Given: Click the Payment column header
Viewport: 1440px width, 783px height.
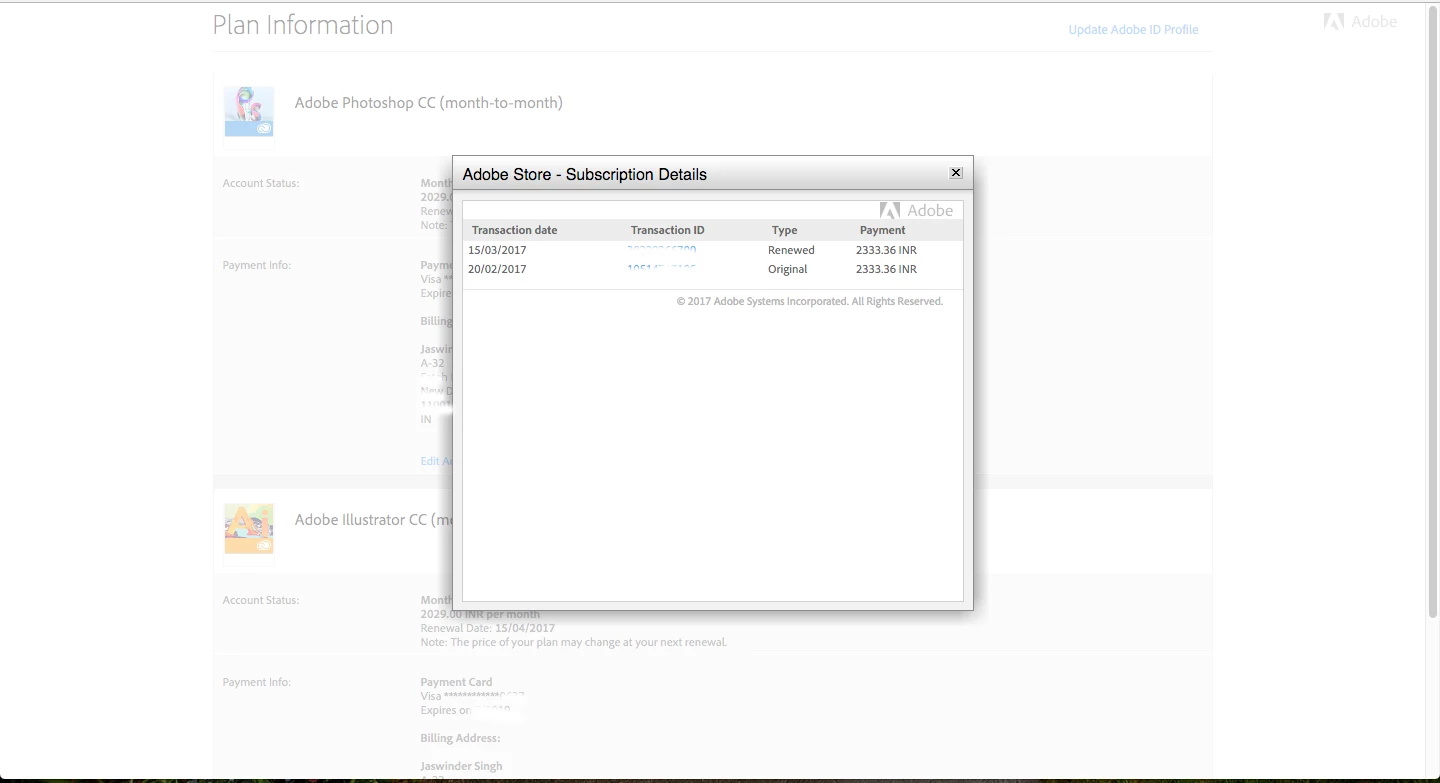Looking at the screenshot, I should coord(882,230).
